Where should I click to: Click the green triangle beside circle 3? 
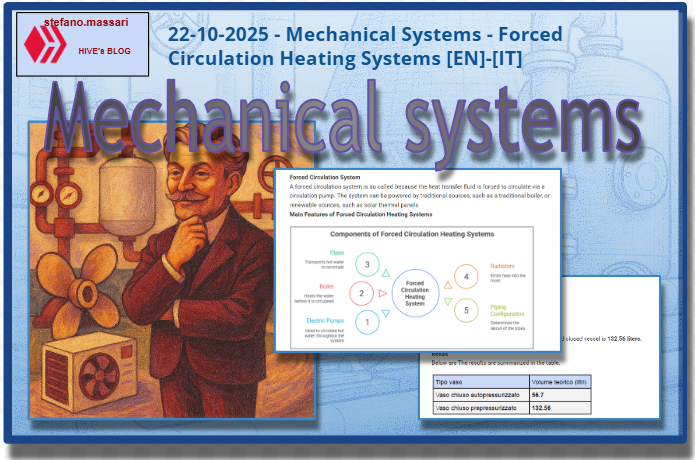pos(386,273)
